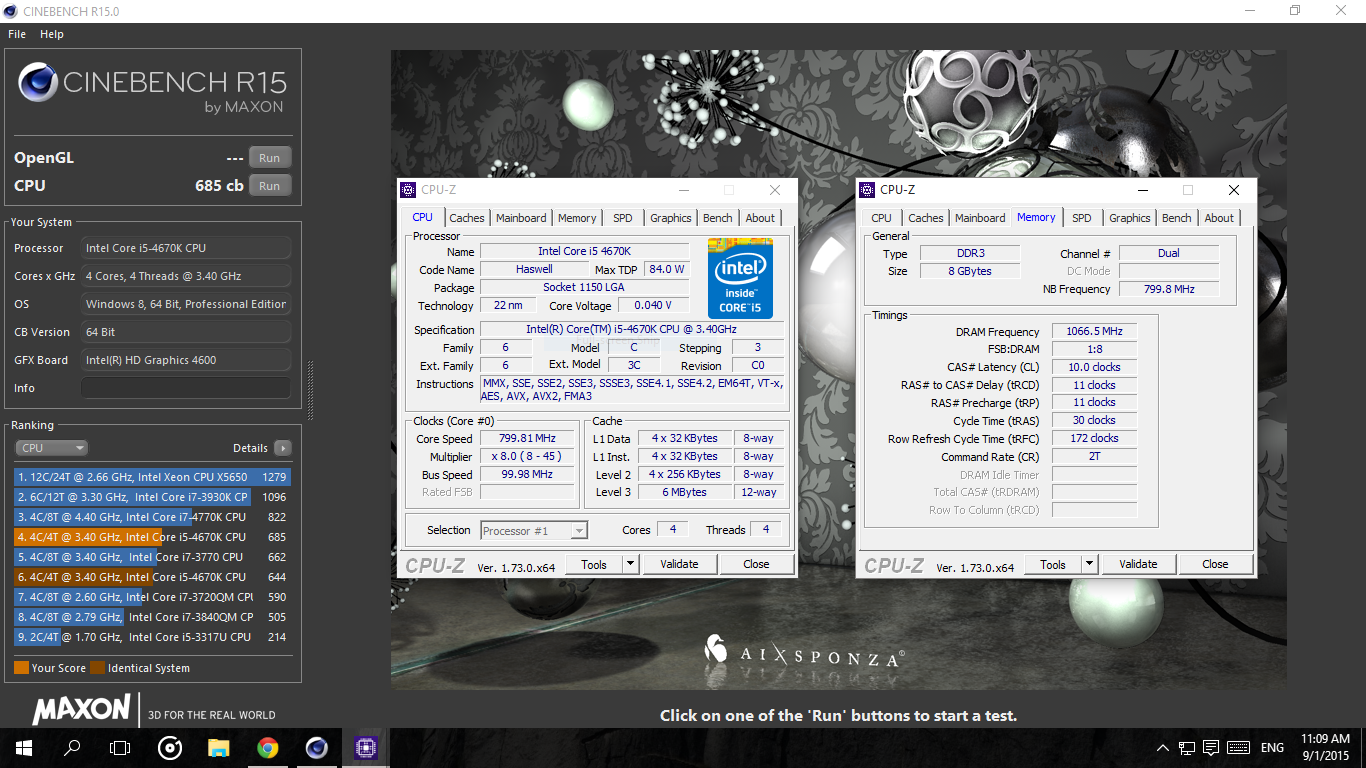Click Close button in right CPU-Z
The image size is (1366, 768).
(x=1215, y=564)
